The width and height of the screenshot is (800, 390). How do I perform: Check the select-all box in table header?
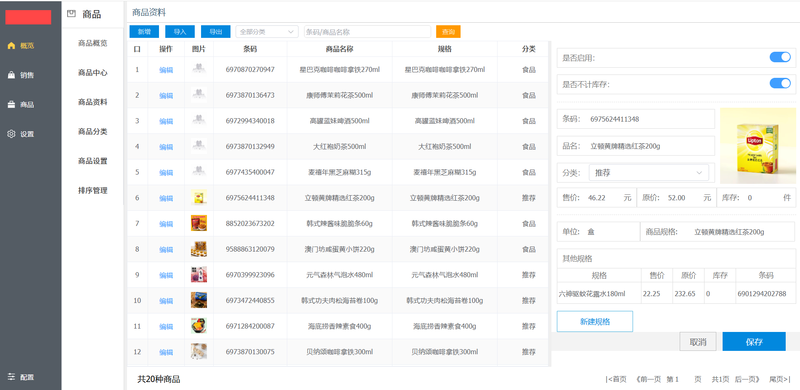pos(137,49)
